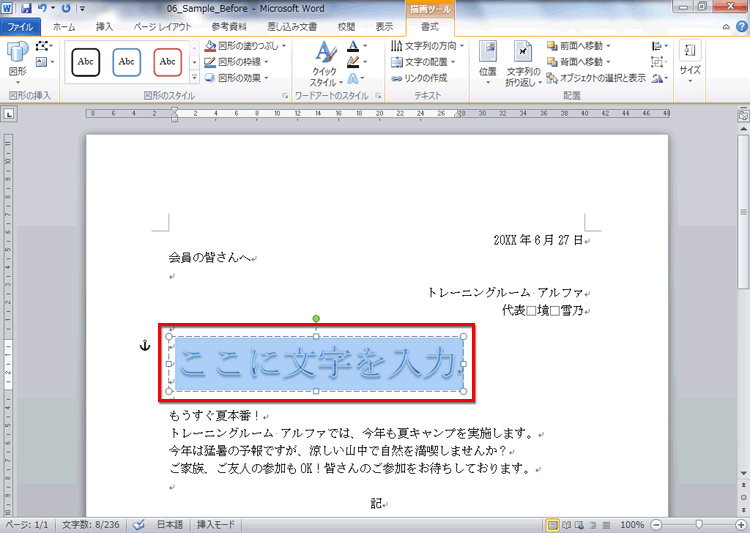Click the select browse object button
The image size is (750, 533).
click(743, 498)
